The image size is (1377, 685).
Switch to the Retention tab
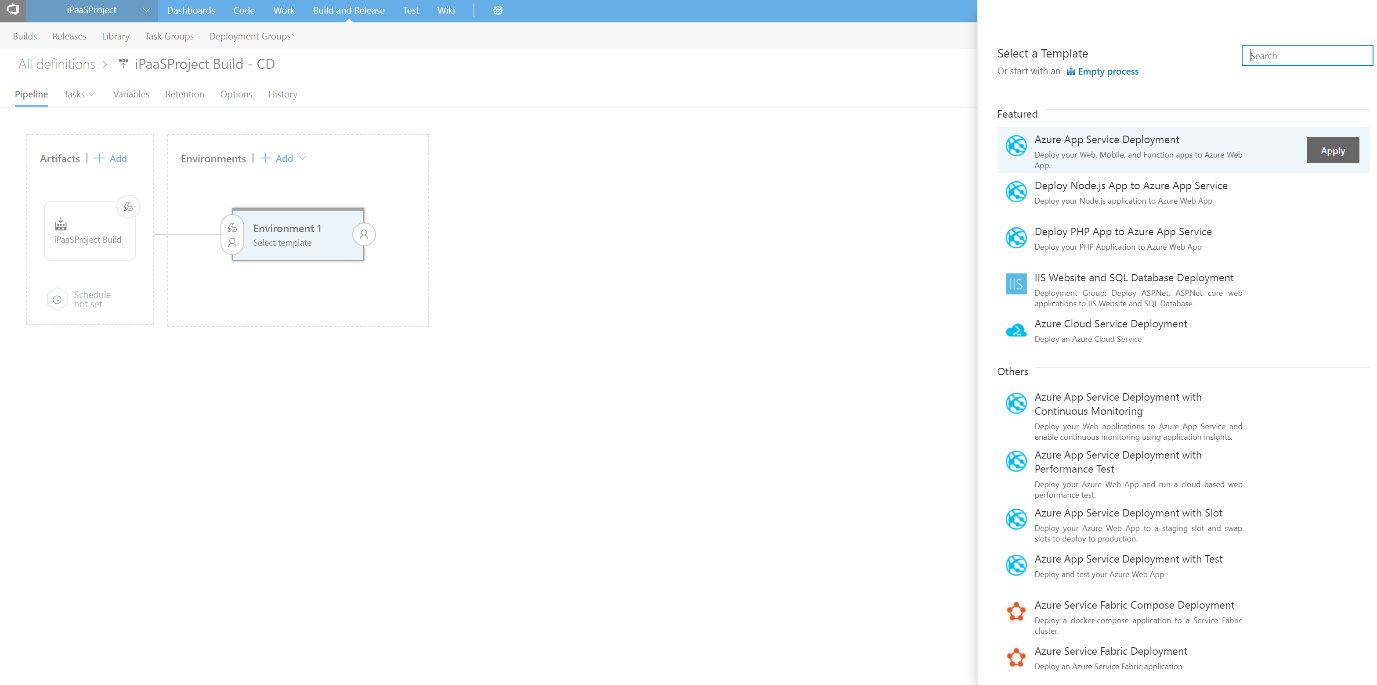[185, 94]
